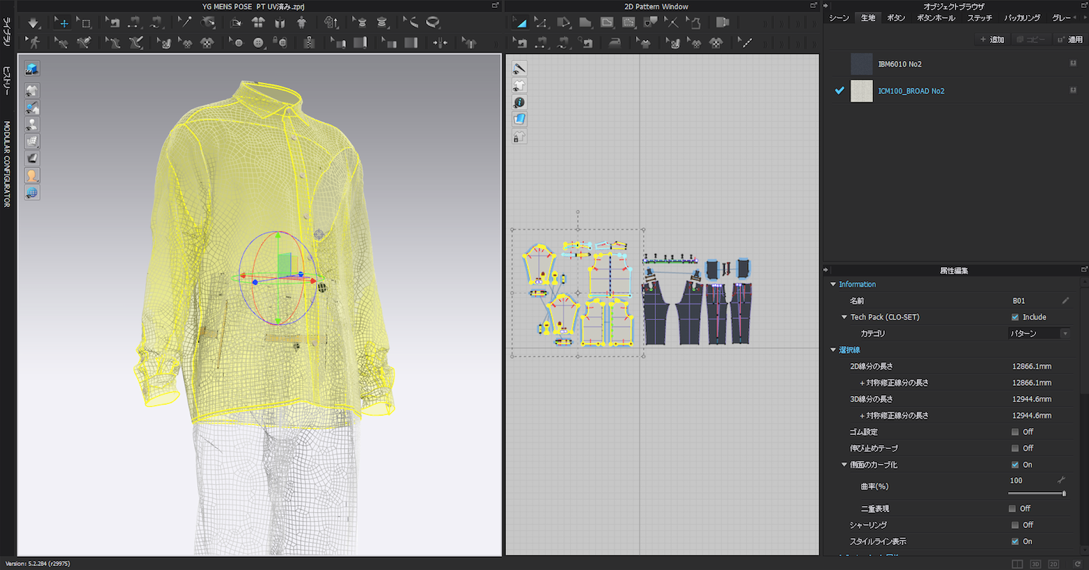
Task: Click the walking avatar icon in 3D toolbar
Action: (x=34, y=42)
